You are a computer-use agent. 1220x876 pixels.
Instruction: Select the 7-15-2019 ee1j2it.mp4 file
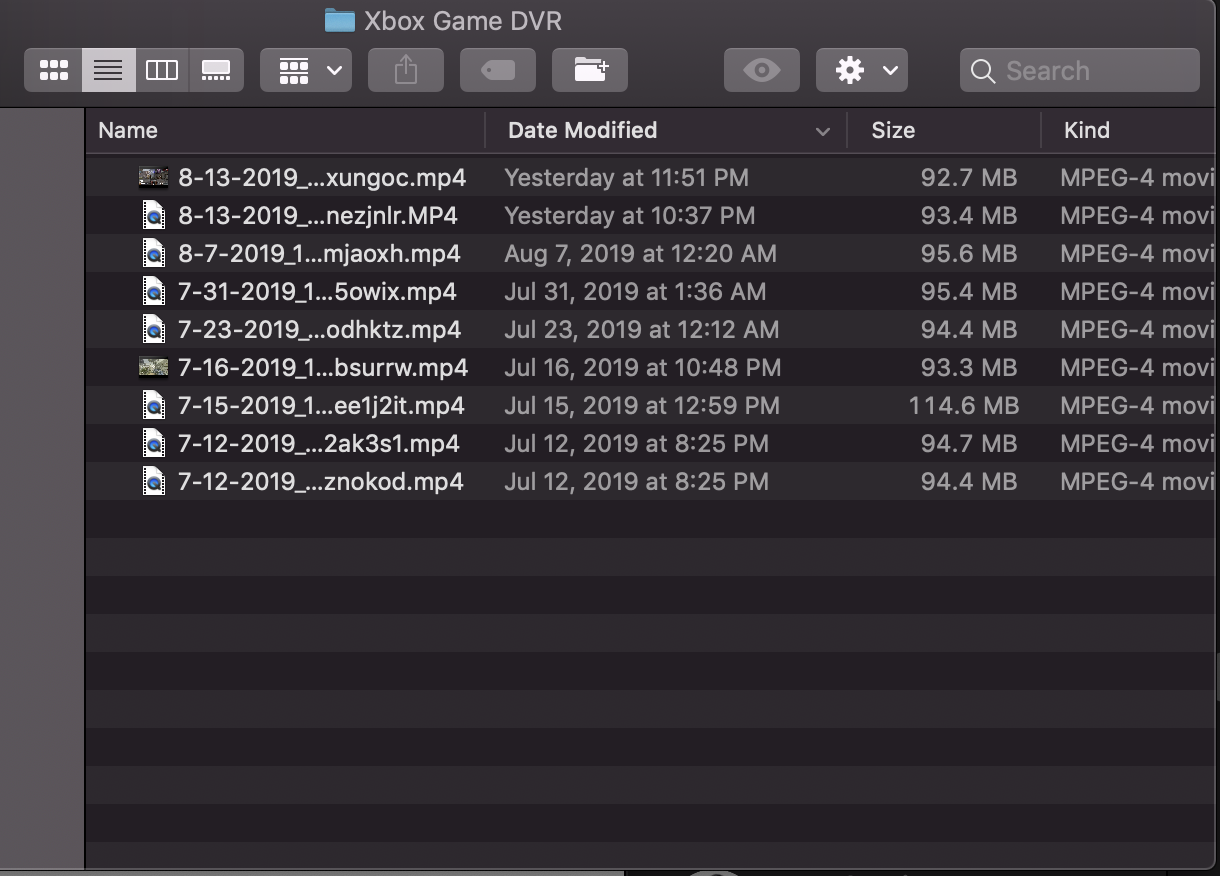tap(320, 405)
